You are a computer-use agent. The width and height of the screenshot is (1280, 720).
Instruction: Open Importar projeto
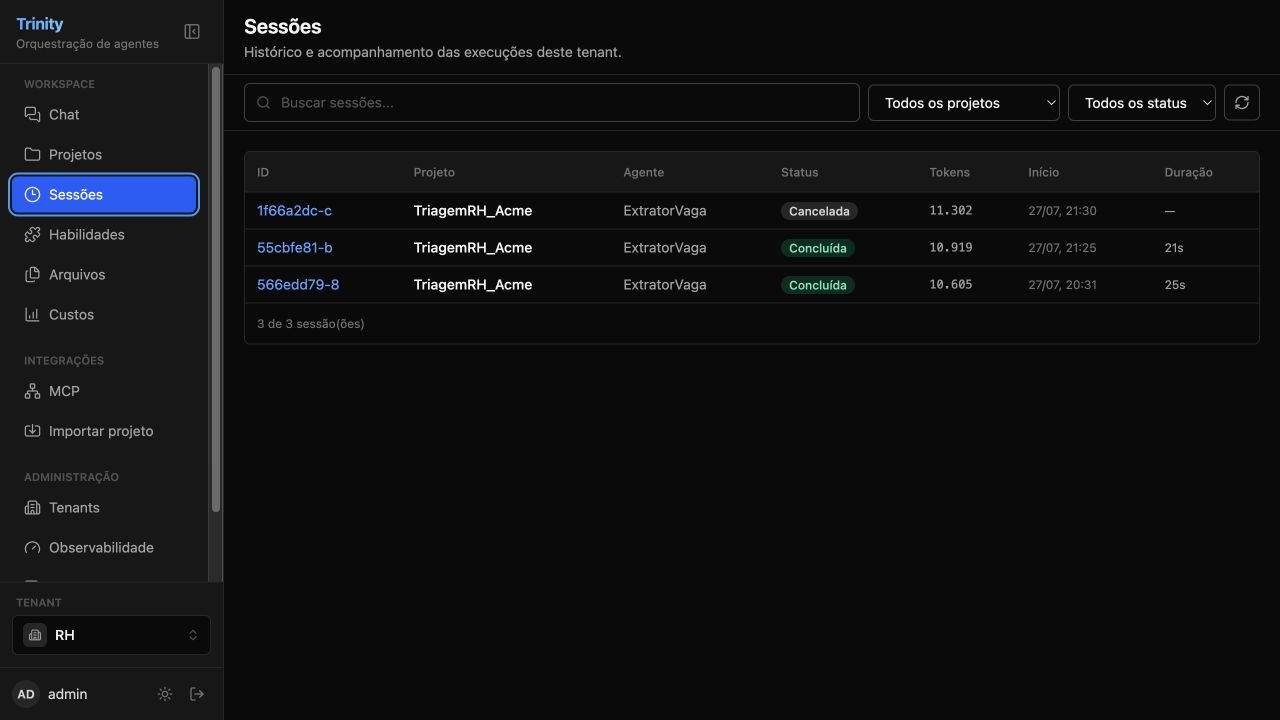click(104, 432)
